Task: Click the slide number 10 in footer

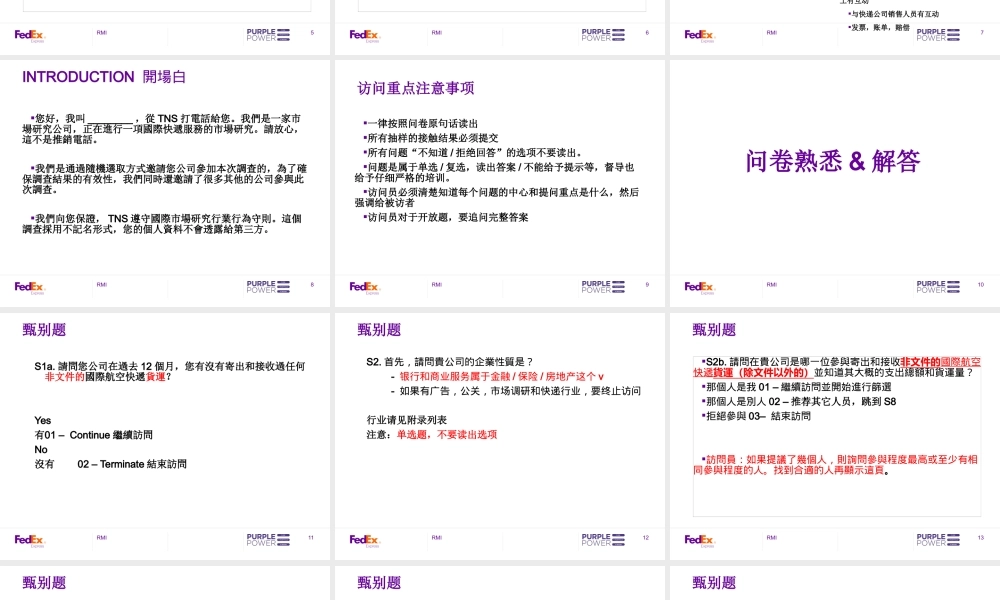Action: 981,284
